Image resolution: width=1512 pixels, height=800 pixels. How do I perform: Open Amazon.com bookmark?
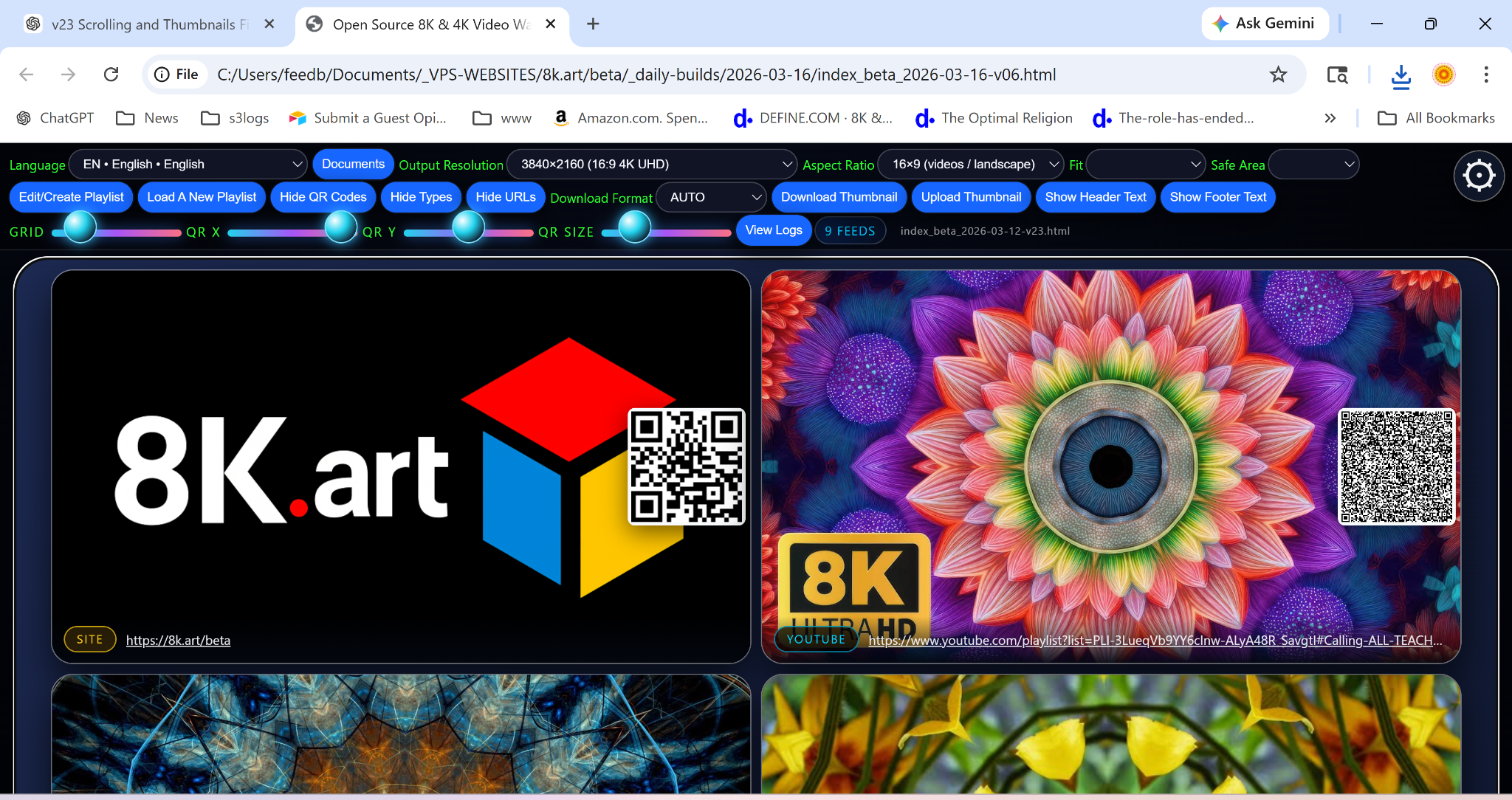point(631,118)
